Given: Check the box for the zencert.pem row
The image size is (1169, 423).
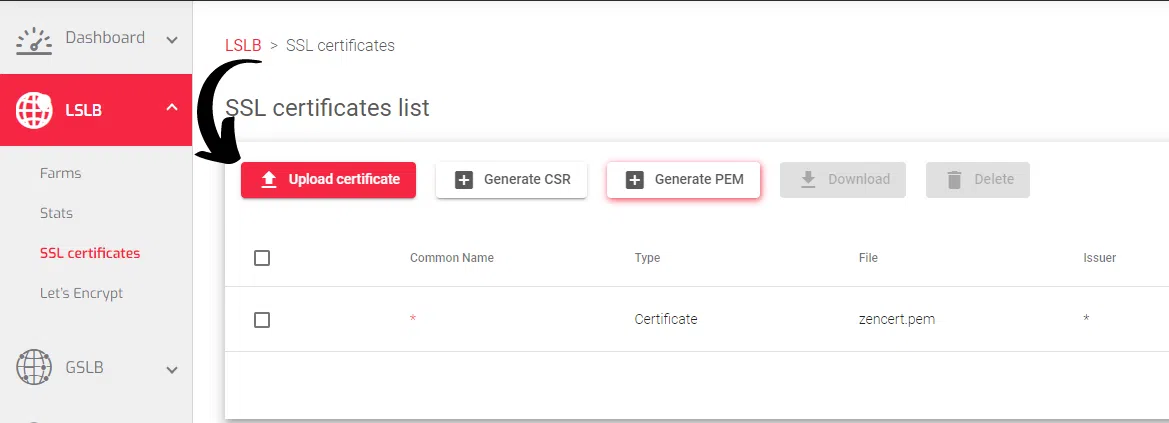Looking at the screenshot, I should [262, 320].
